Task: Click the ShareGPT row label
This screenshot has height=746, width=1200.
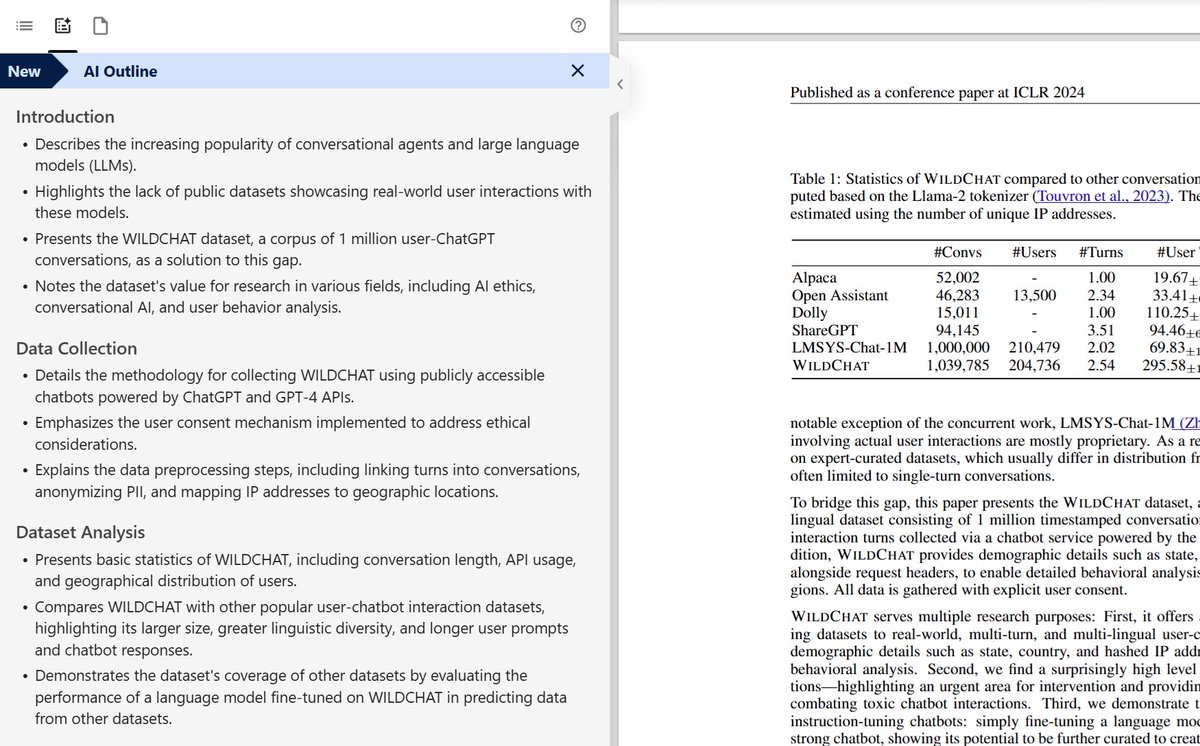Action: coord(826,330)
